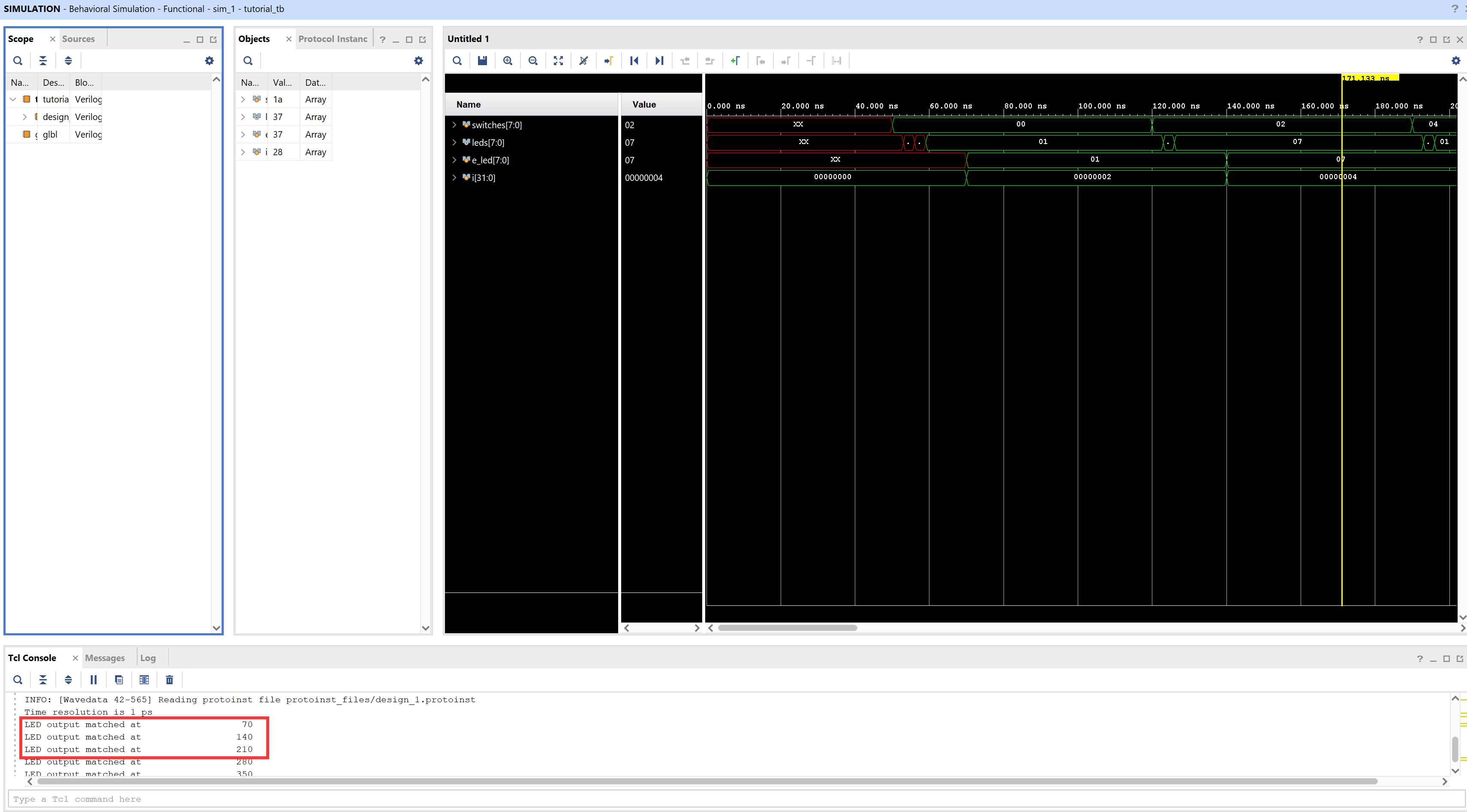Screen dimensions: 1467x812
Task: Zoom out on the waveform
Action: (533, 61)
